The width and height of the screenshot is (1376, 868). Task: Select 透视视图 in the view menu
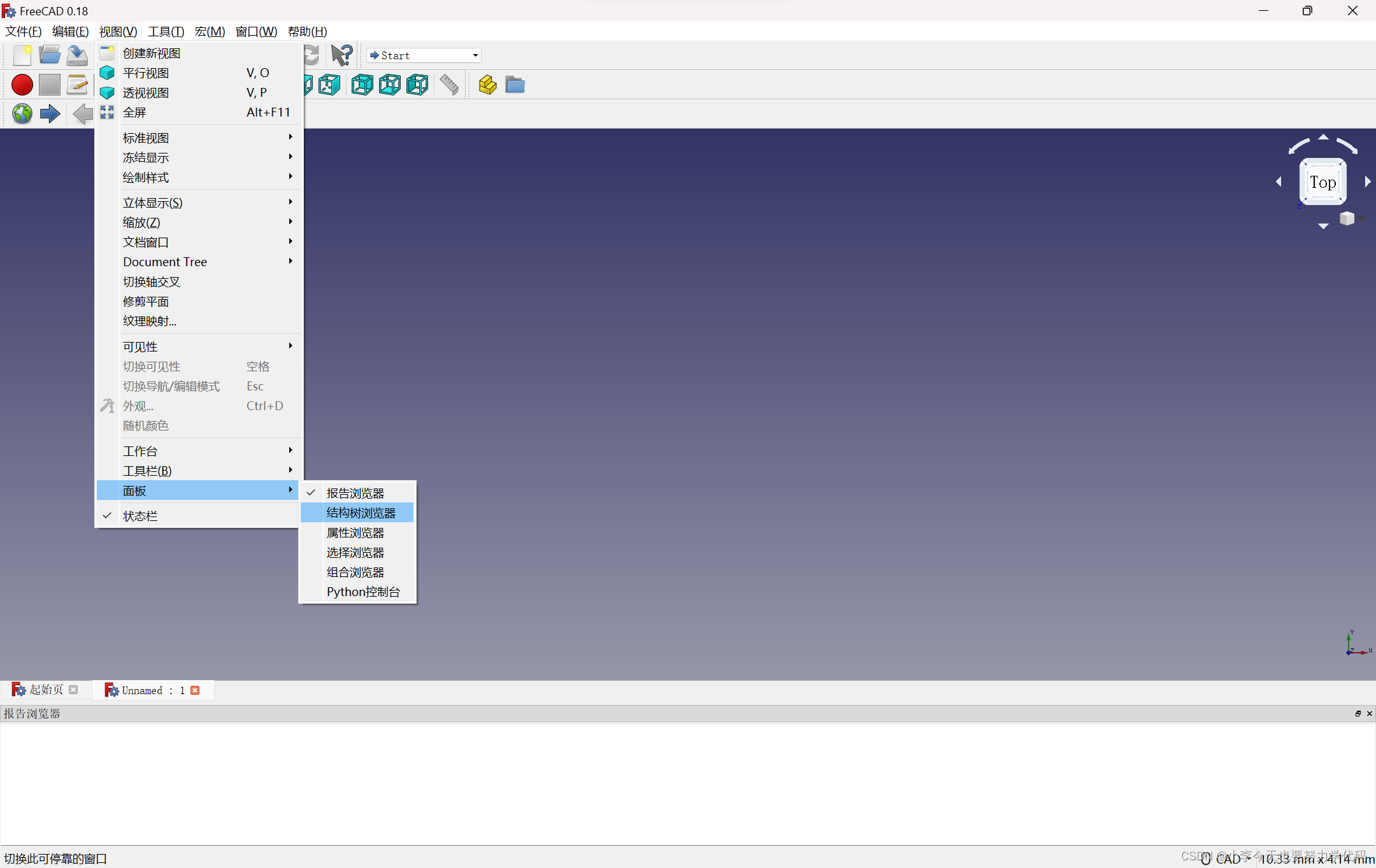146,92
